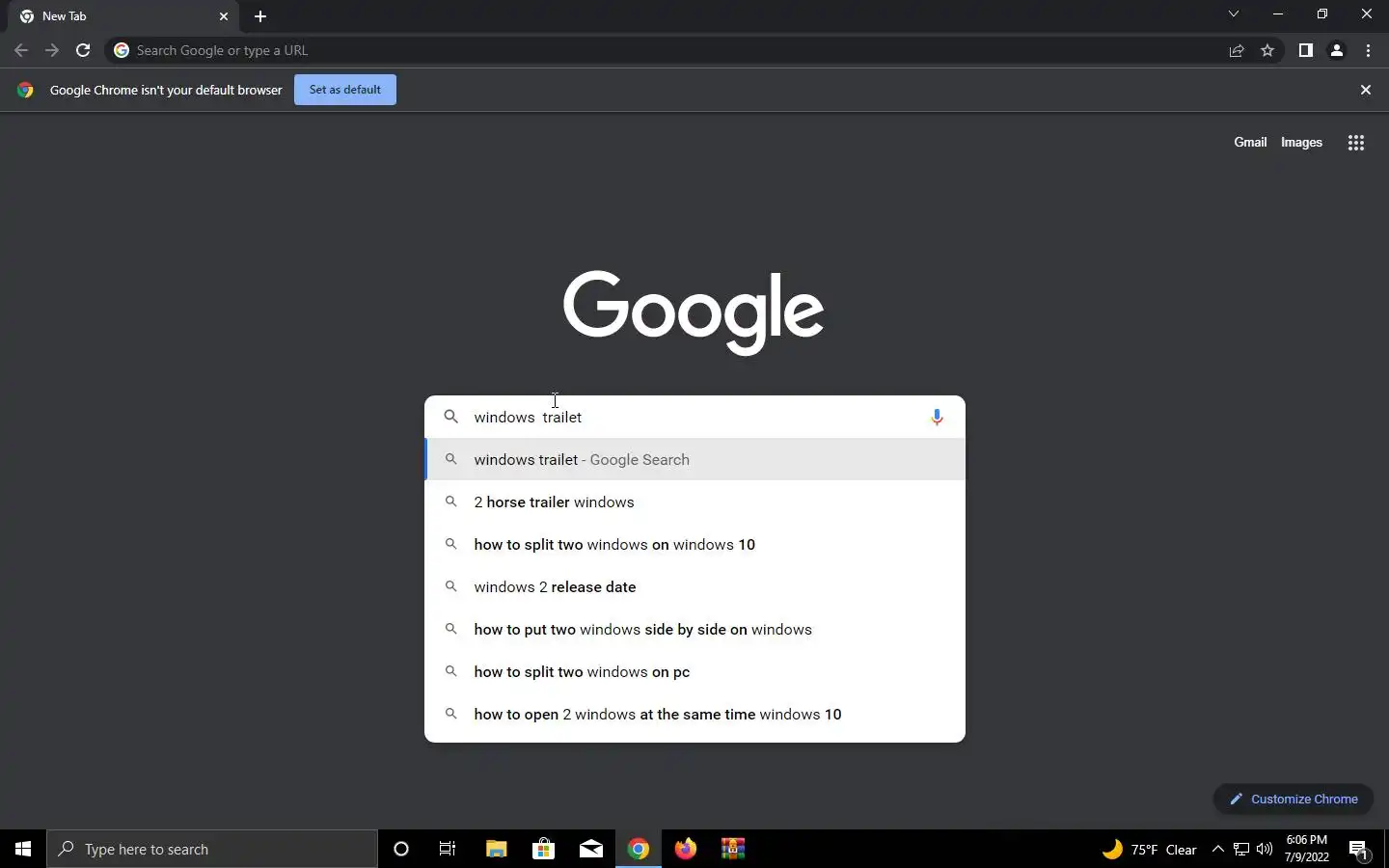Screen dimensions: 1389x868
Task: Show hidden system tray icons chevron
Action: 1217,850
